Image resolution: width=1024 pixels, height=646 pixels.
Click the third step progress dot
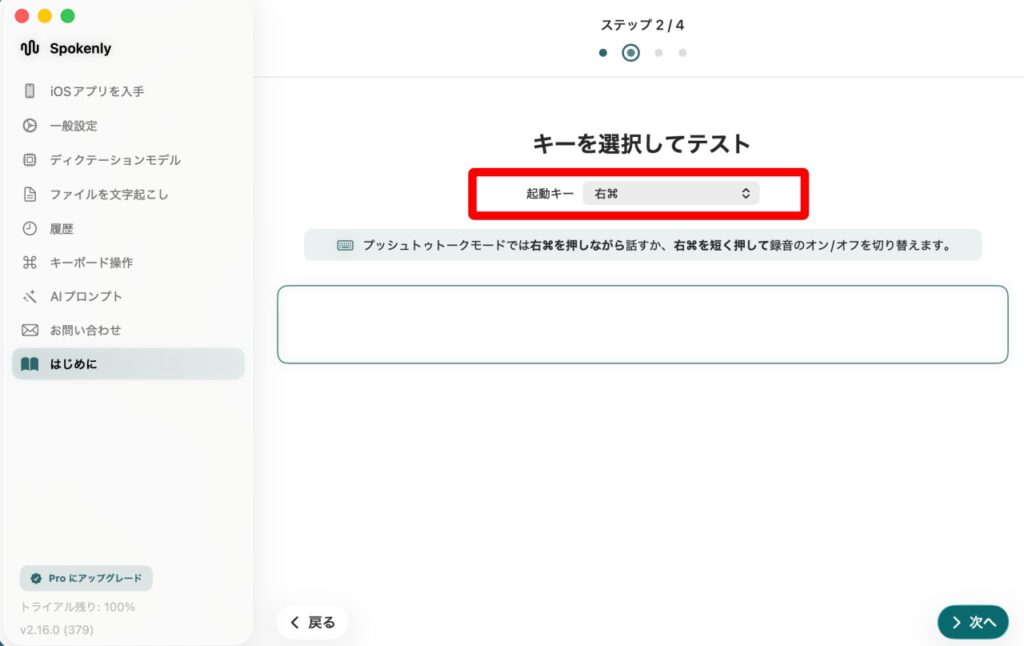658,53
